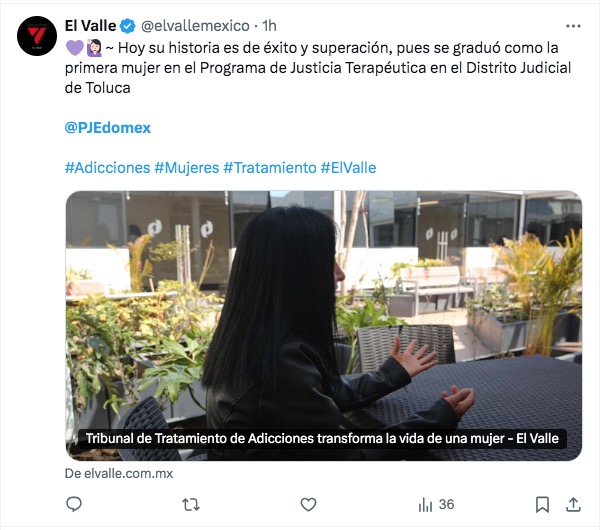Open the #ElValle hashtag
The height and width of the screenshot is (530, 602).
pyautogui.click(x=348, y=168)
